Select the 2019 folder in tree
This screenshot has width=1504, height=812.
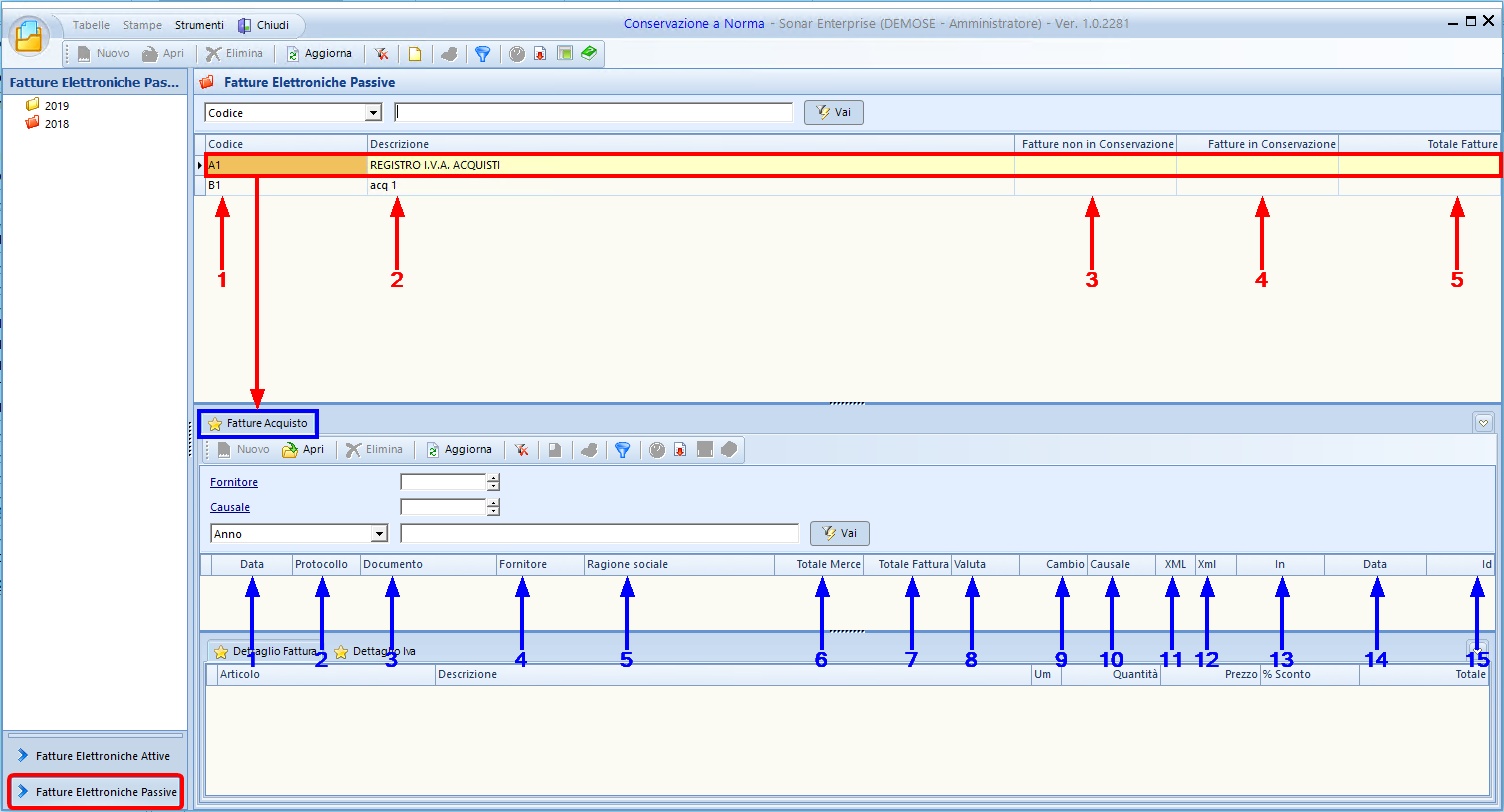pyautogui.click(x=56, y=105)
